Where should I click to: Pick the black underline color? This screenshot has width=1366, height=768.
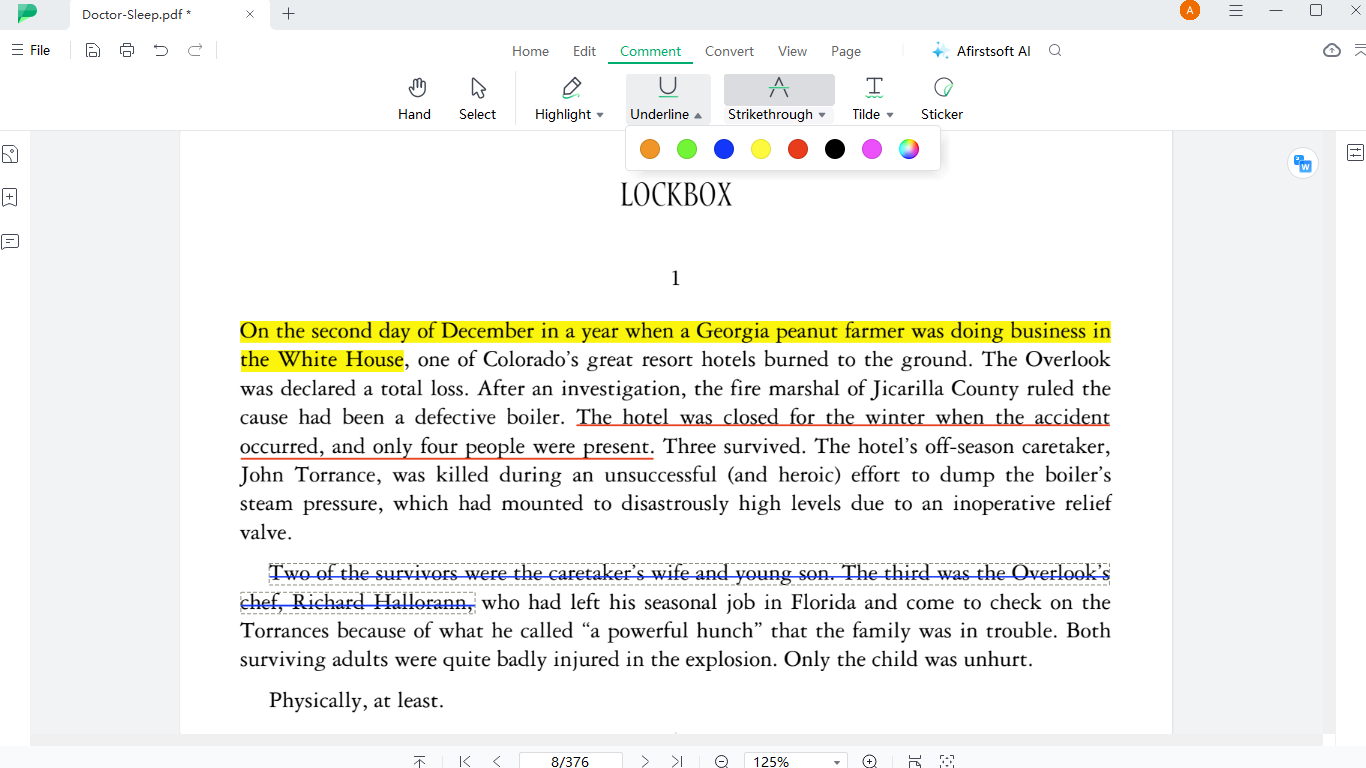click(x=835, y=149)
